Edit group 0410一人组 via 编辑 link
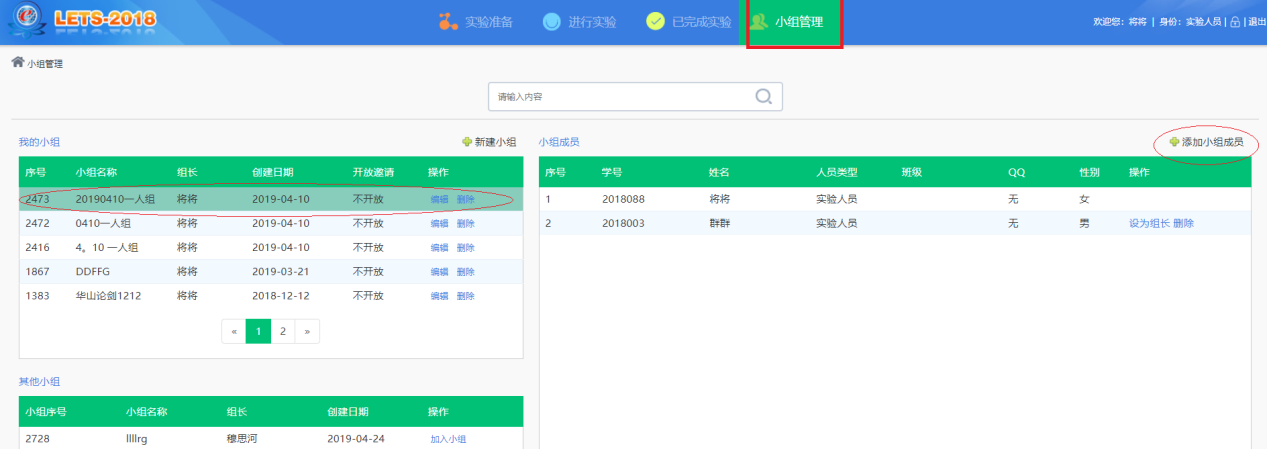The image size is (1267, 449). click(x=439, y=224)
